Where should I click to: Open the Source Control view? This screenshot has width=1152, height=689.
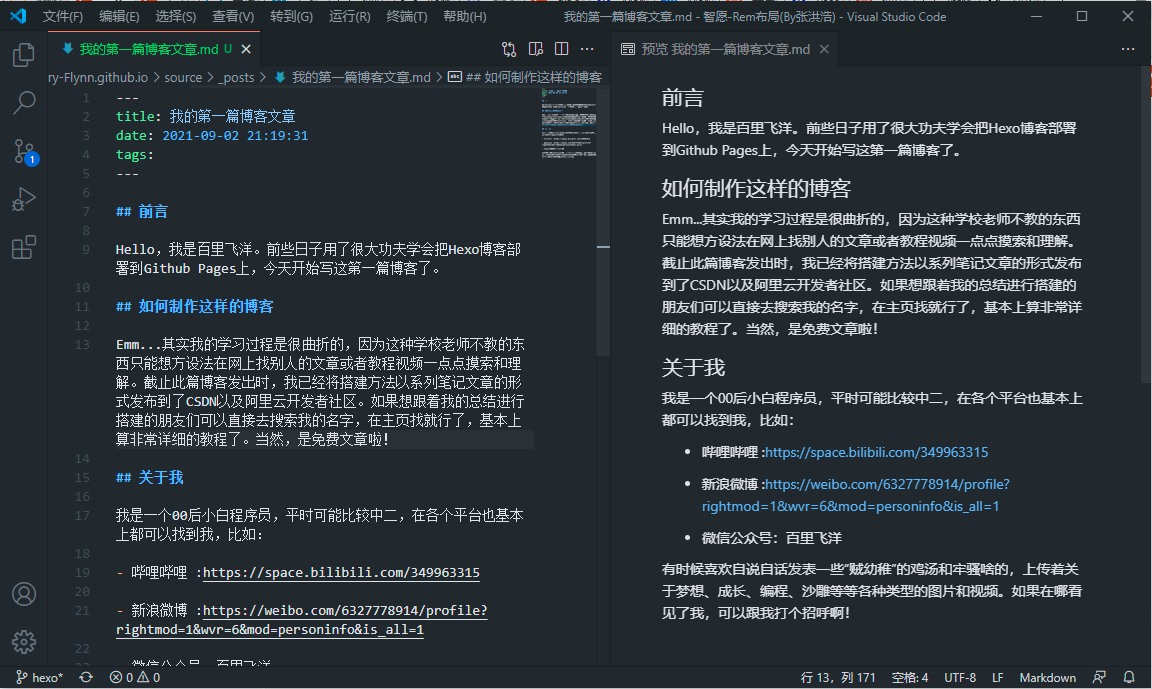pyautogui.click(x=24, y=151)
